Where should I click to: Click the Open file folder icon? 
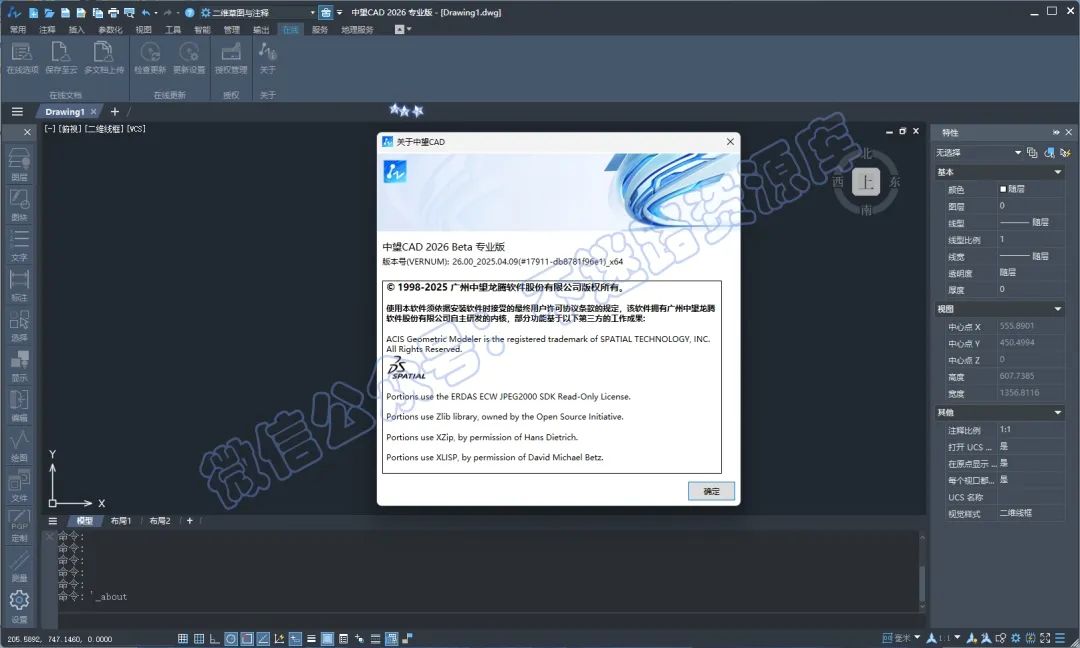[x=50, y=12]
